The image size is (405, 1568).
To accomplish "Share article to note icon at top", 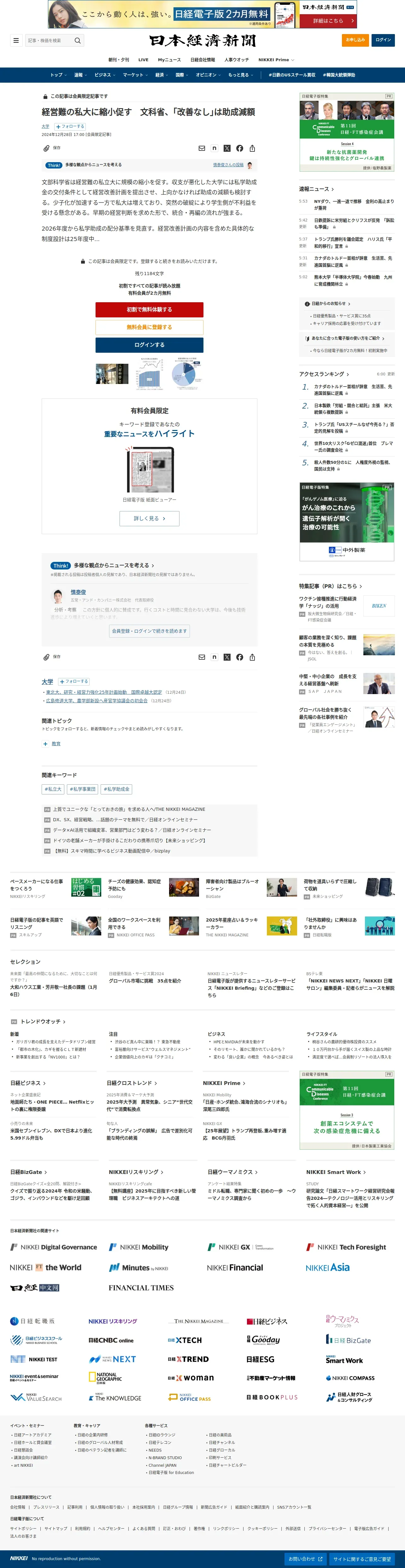I will pyautogui.click(x=214, y=148).
